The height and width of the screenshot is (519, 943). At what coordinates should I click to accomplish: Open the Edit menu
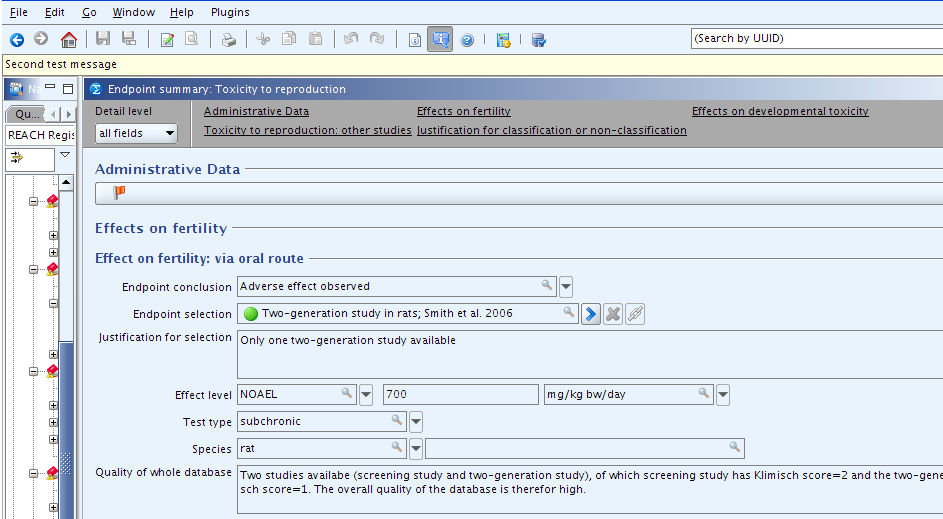pos(55,12)
